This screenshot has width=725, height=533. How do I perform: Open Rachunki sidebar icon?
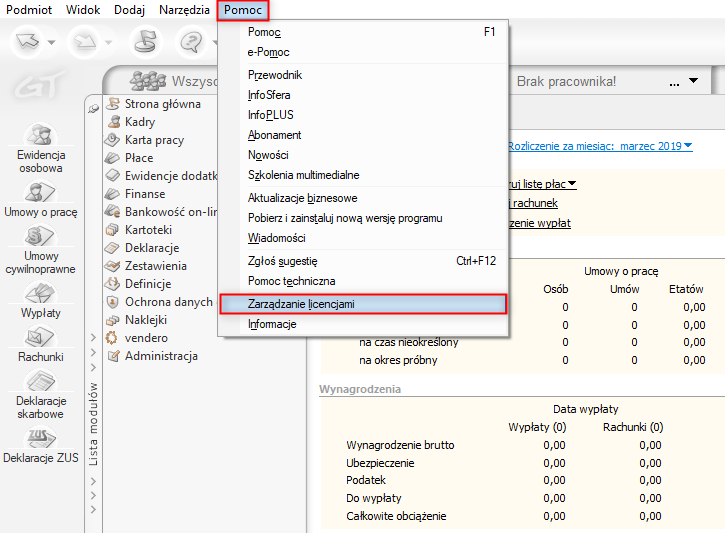tap(41, 345)
